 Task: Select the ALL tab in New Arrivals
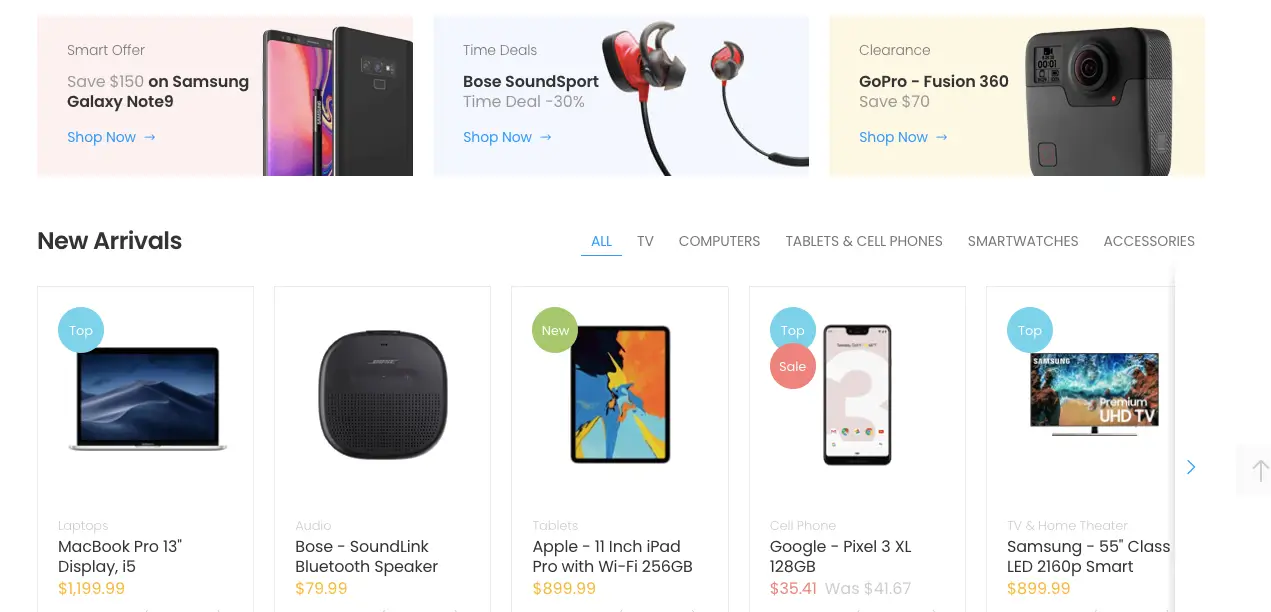click(601, 241)
